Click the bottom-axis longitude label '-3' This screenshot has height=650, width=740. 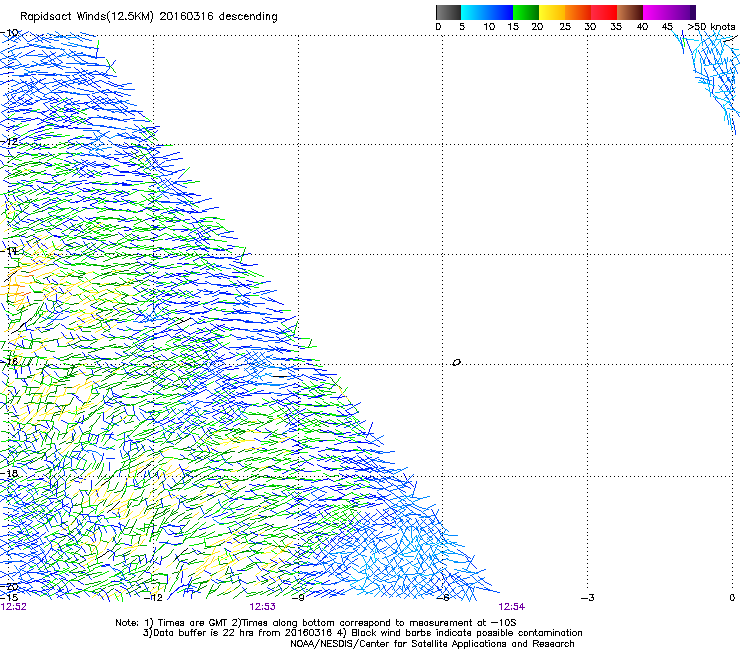[x=588, y=598]
